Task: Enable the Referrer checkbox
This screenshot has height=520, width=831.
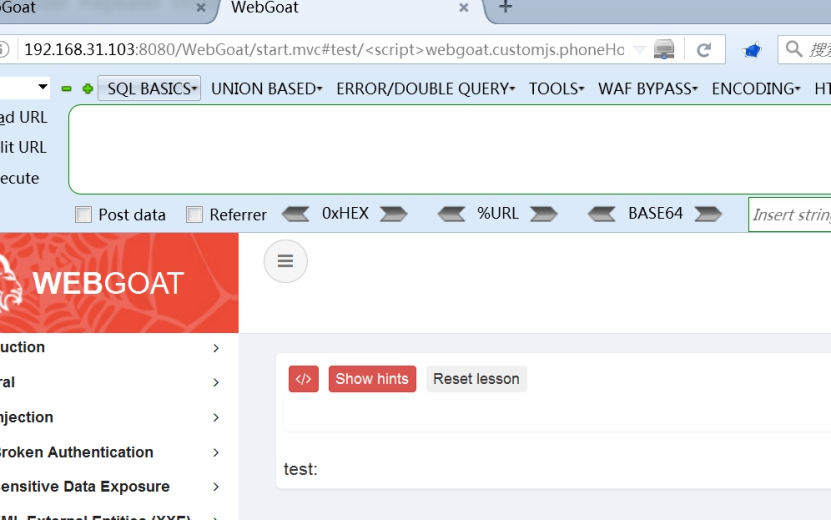Action: point(194,215)
